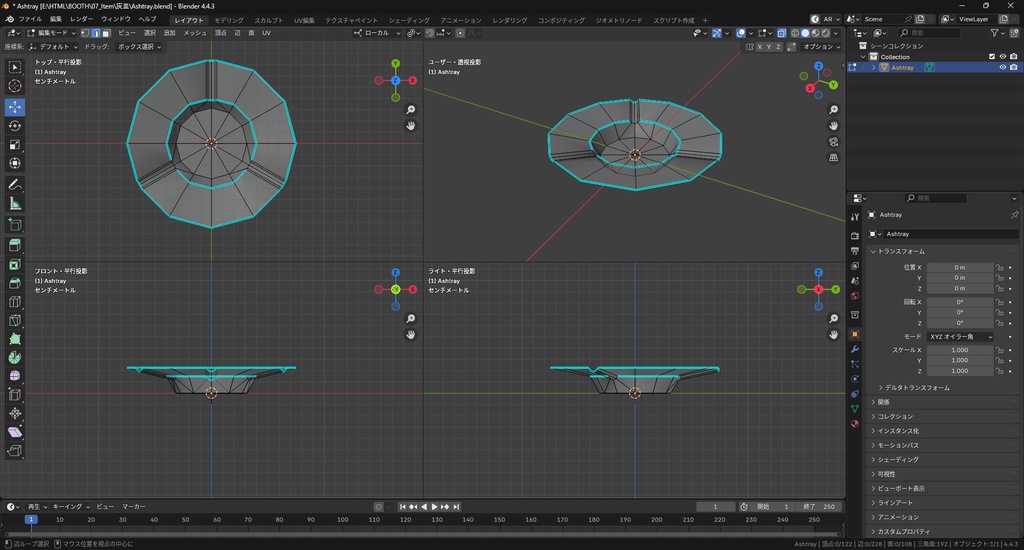Open the 編集モード mode dropdown
This screenshot has height=550, width=1024.
(52, 33)
